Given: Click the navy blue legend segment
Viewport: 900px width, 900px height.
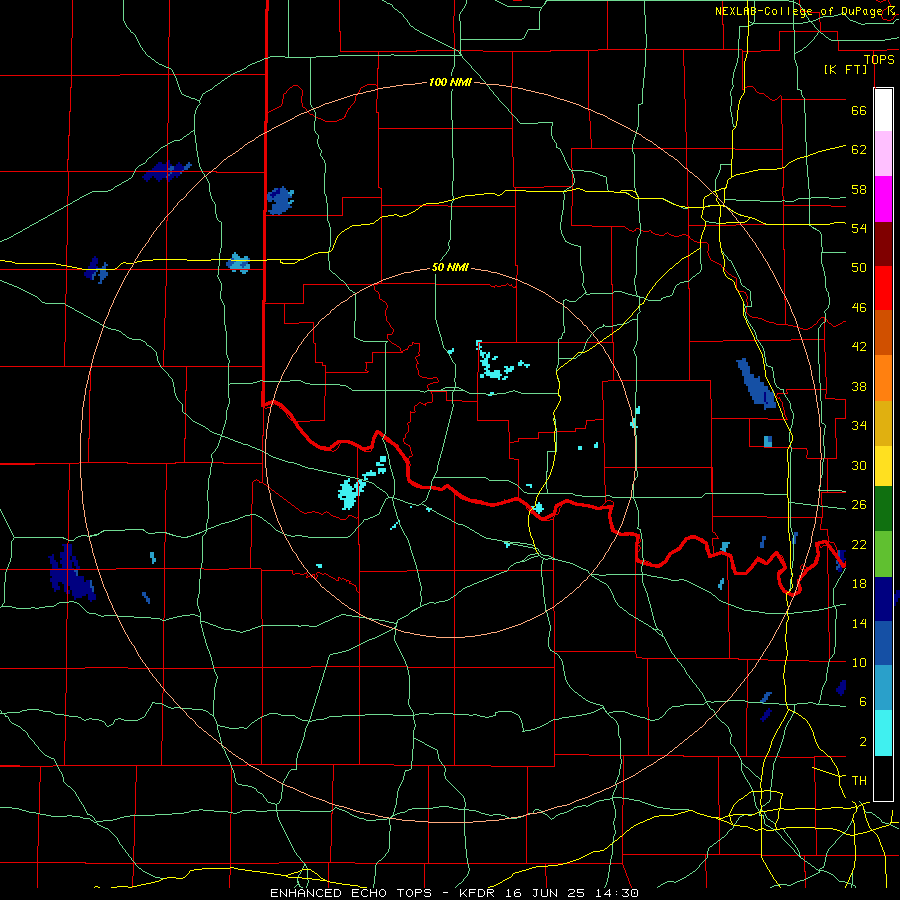Looking at the screenshot, I should coord(883,599).
